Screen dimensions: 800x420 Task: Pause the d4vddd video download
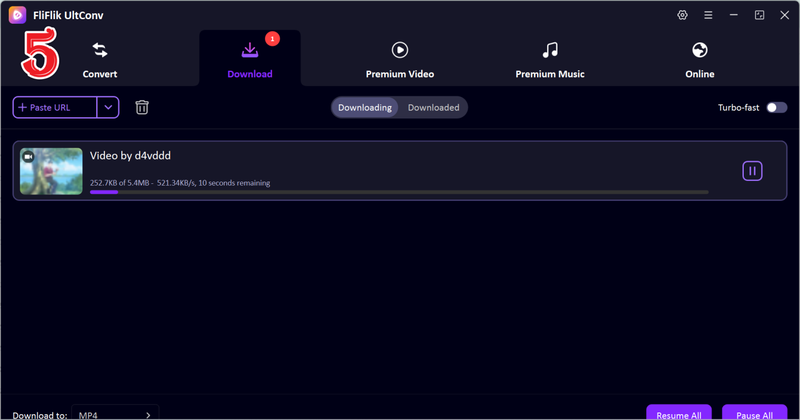coord(752,171)
